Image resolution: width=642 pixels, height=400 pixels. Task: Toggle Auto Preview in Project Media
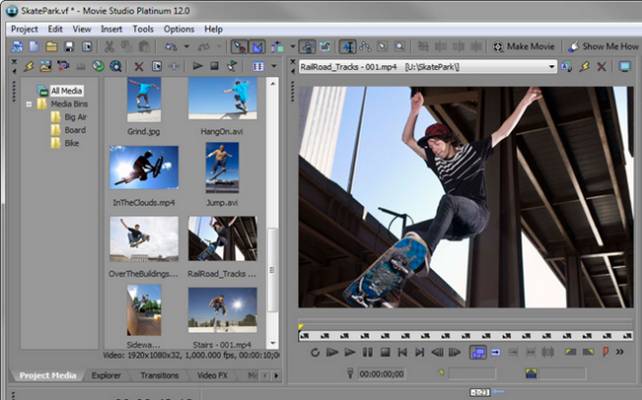232,66
